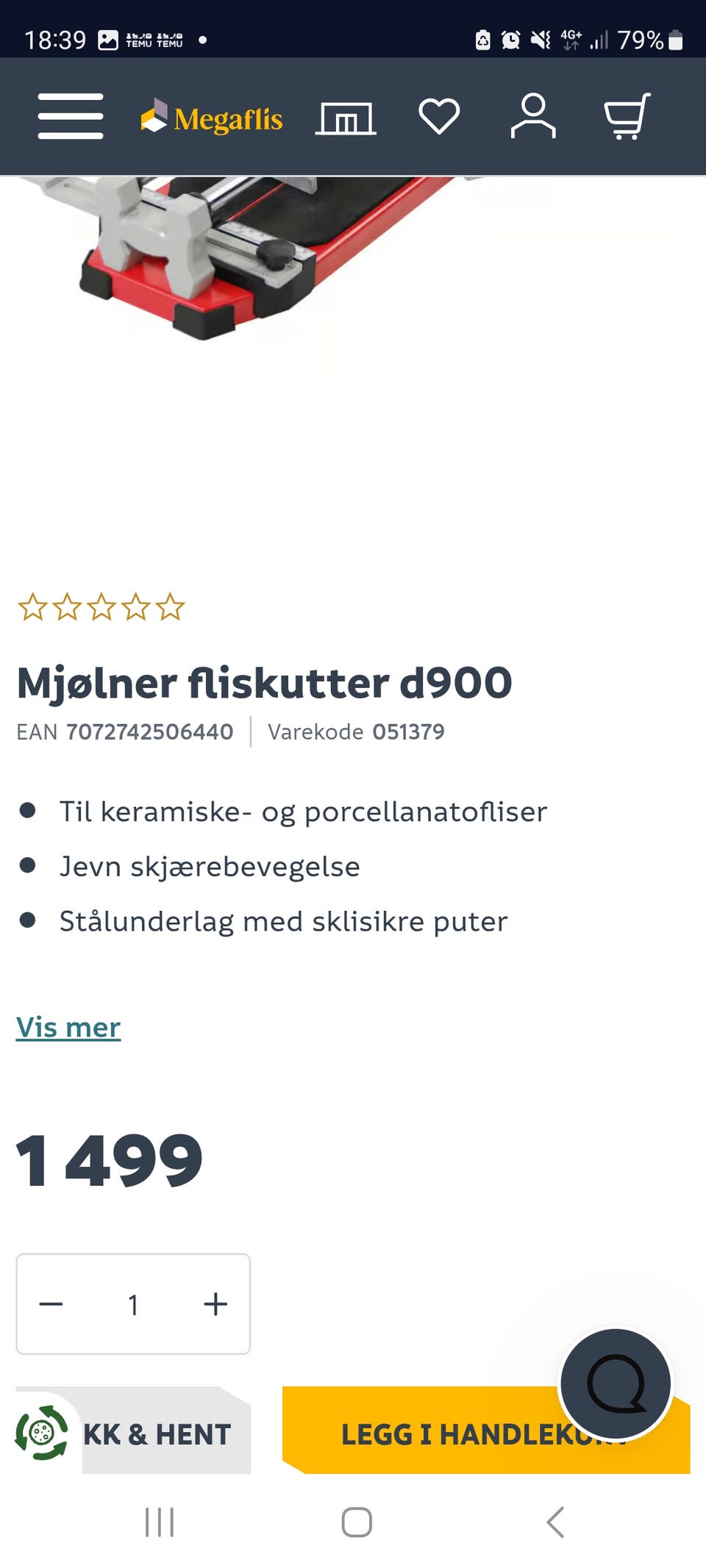Image resolution: width=706 pixels, height=1568 pixels.
Task: Open the Megaflis navigation menu
Action: [x=71, y=116]
